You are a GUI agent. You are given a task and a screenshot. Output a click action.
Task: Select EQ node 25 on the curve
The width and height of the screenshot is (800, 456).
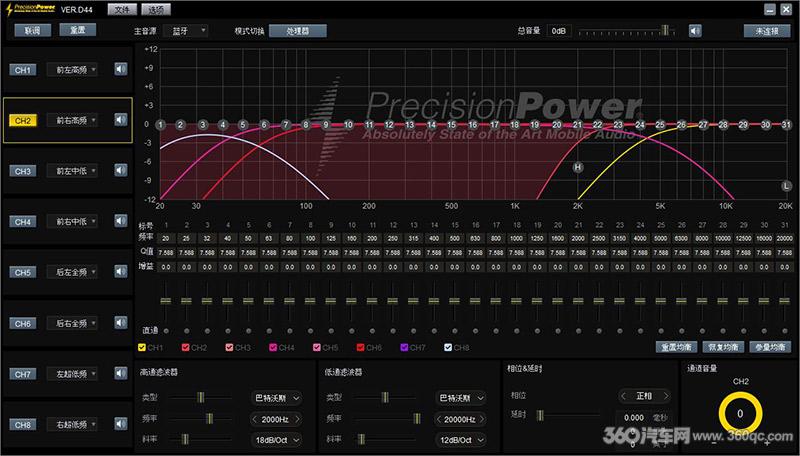(660, 124)
